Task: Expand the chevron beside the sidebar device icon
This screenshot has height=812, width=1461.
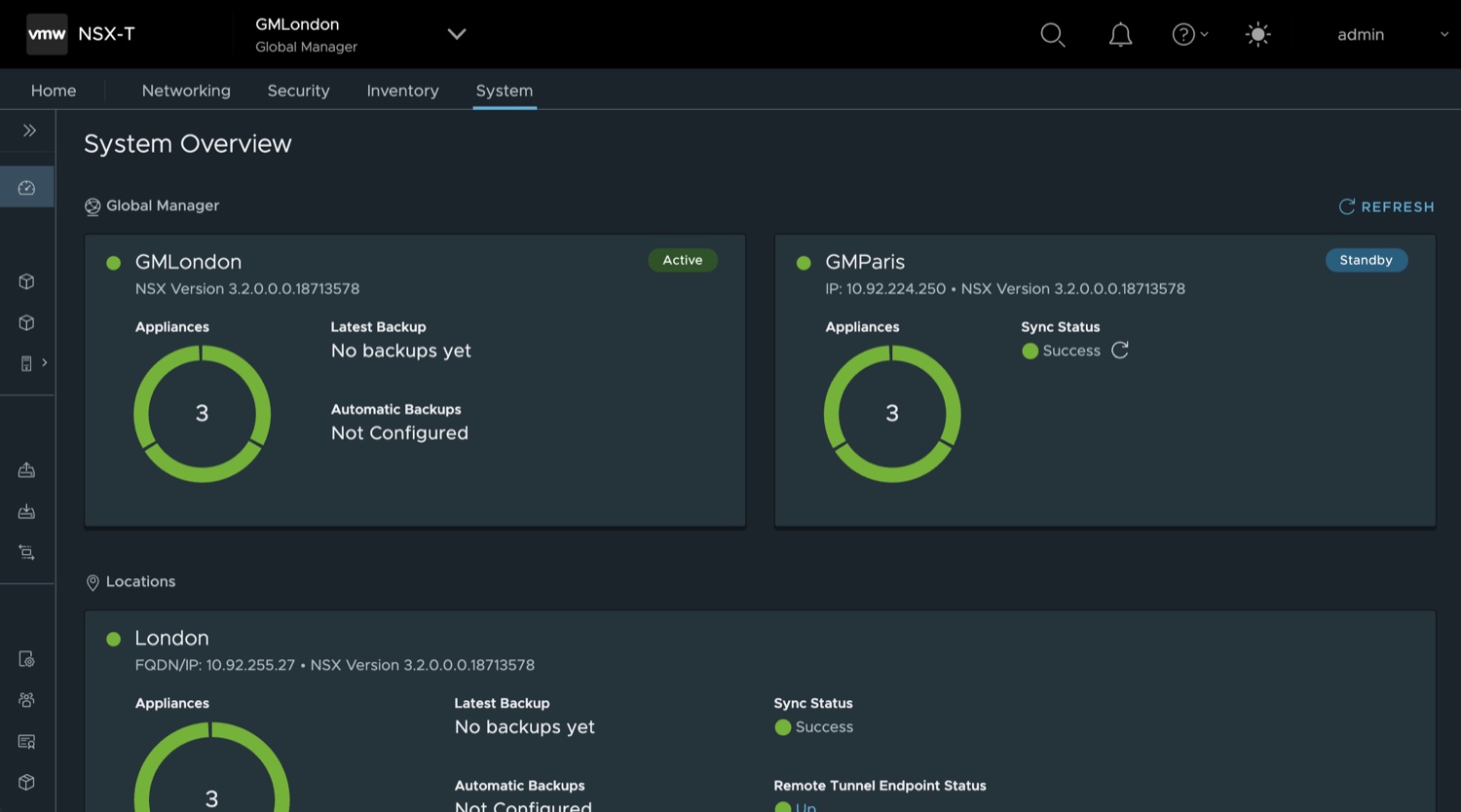Action: coord(45,362)
